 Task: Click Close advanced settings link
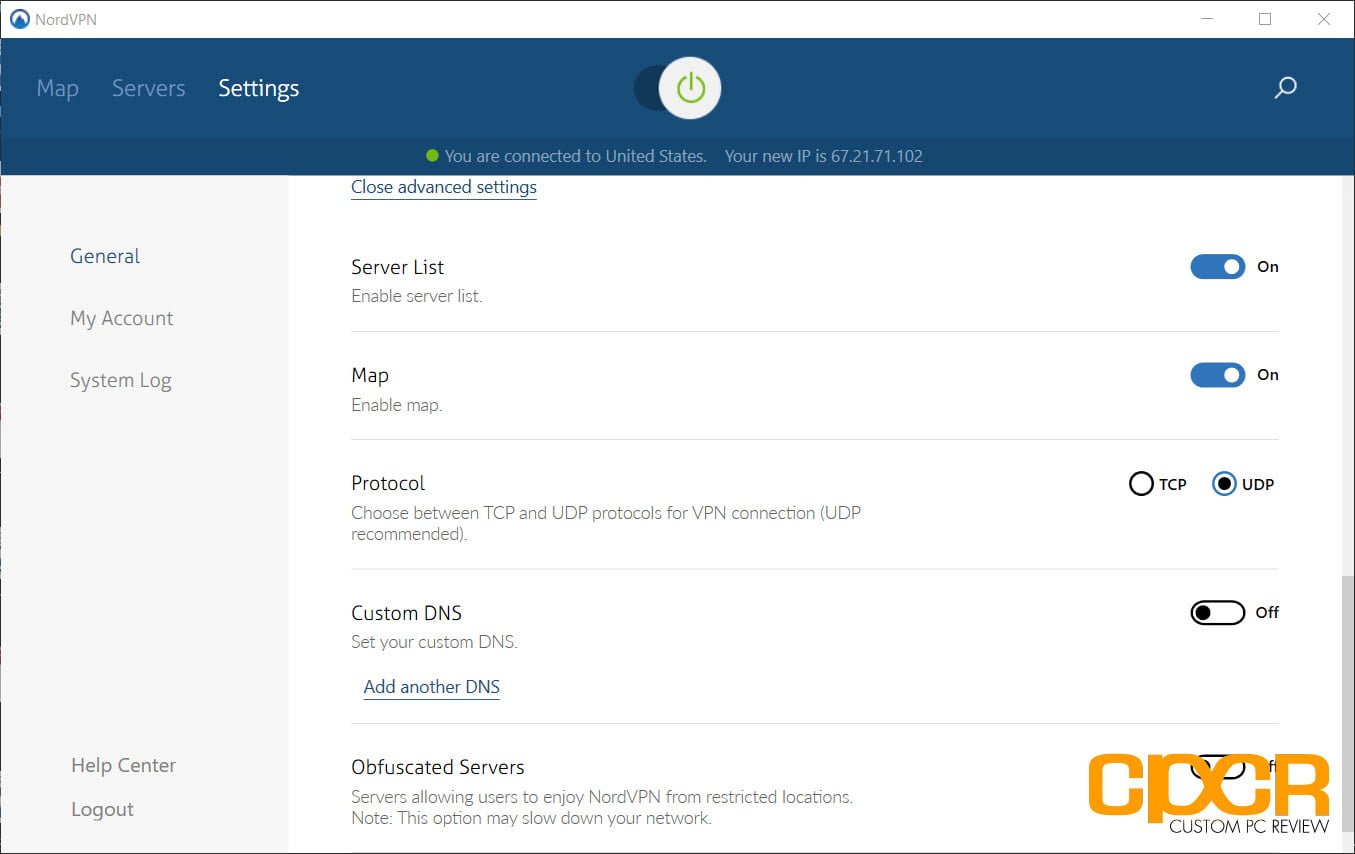pyautogui.click(x=443, y=187)
